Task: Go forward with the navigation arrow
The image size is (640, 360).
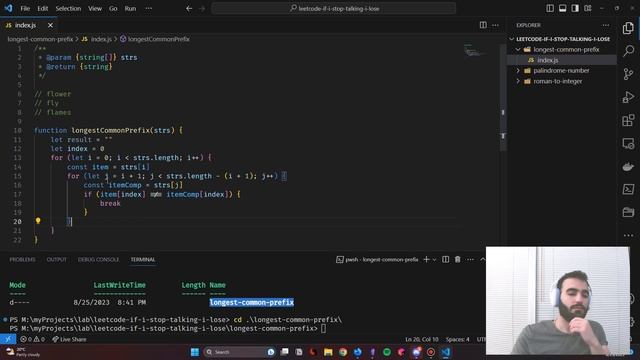Action: pos(202,8)
